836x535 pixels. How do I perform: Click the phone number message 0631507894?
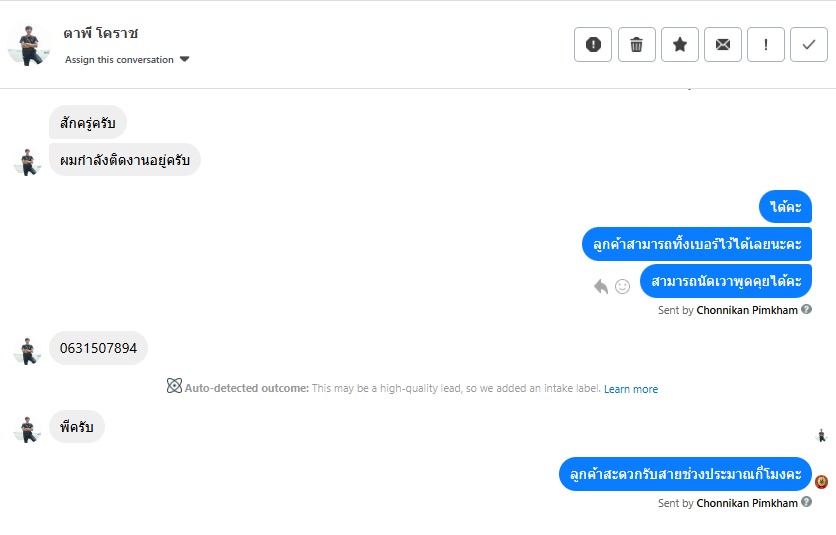coord(98,348)
